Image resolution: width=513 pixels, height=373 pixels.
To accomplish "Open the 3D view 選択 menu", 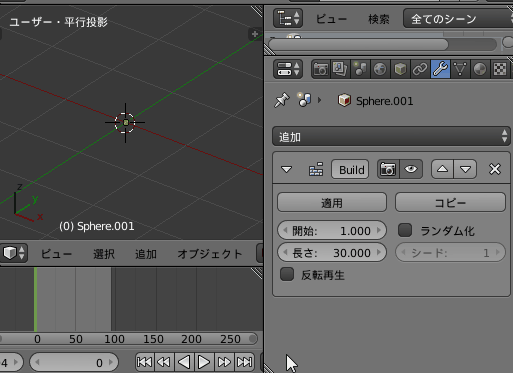I will click(104, 254).
